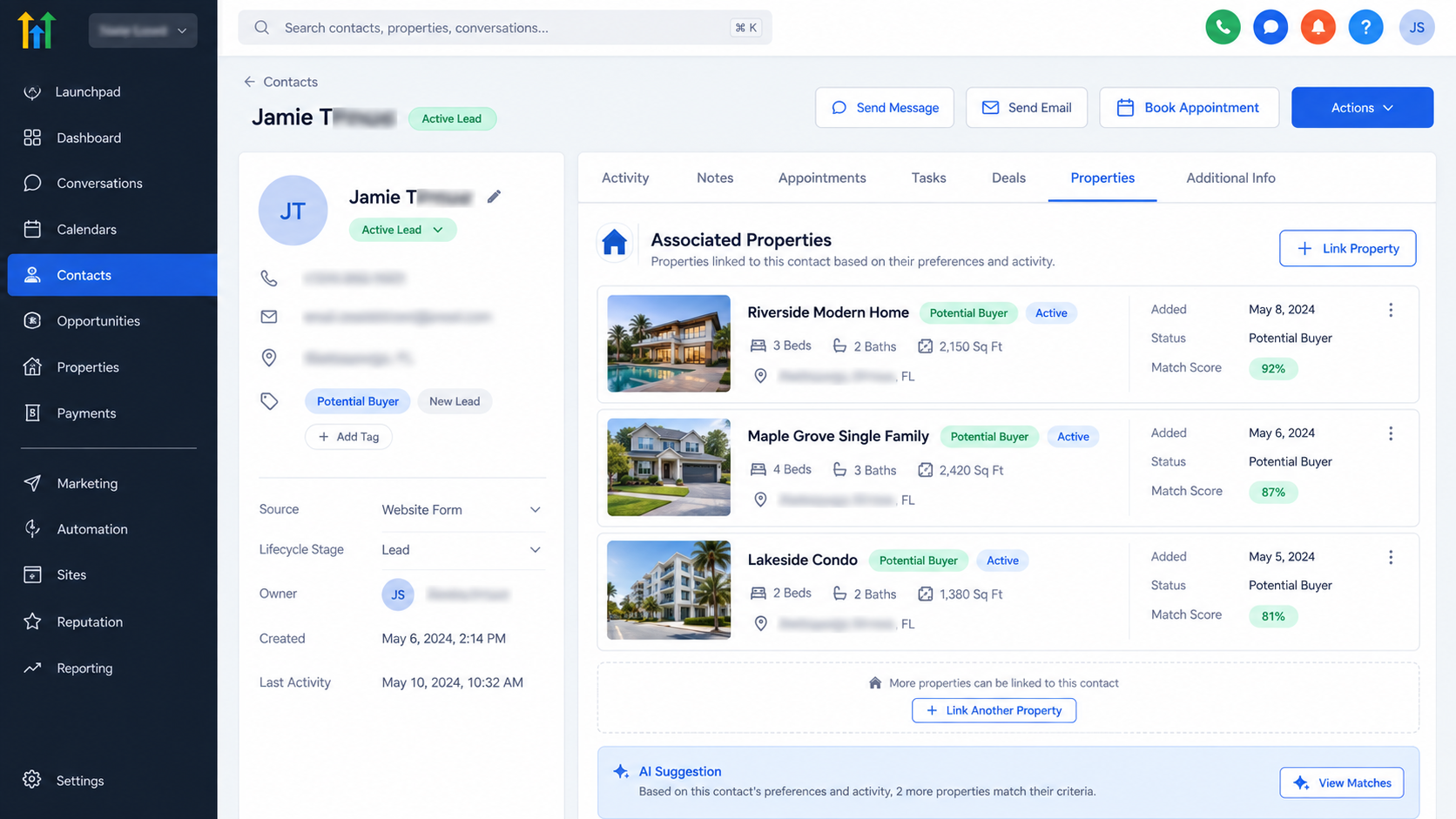This screenshot has height=819, width=1456.
Task: Open the JS user avatar menu
Action: (1417, 28)
